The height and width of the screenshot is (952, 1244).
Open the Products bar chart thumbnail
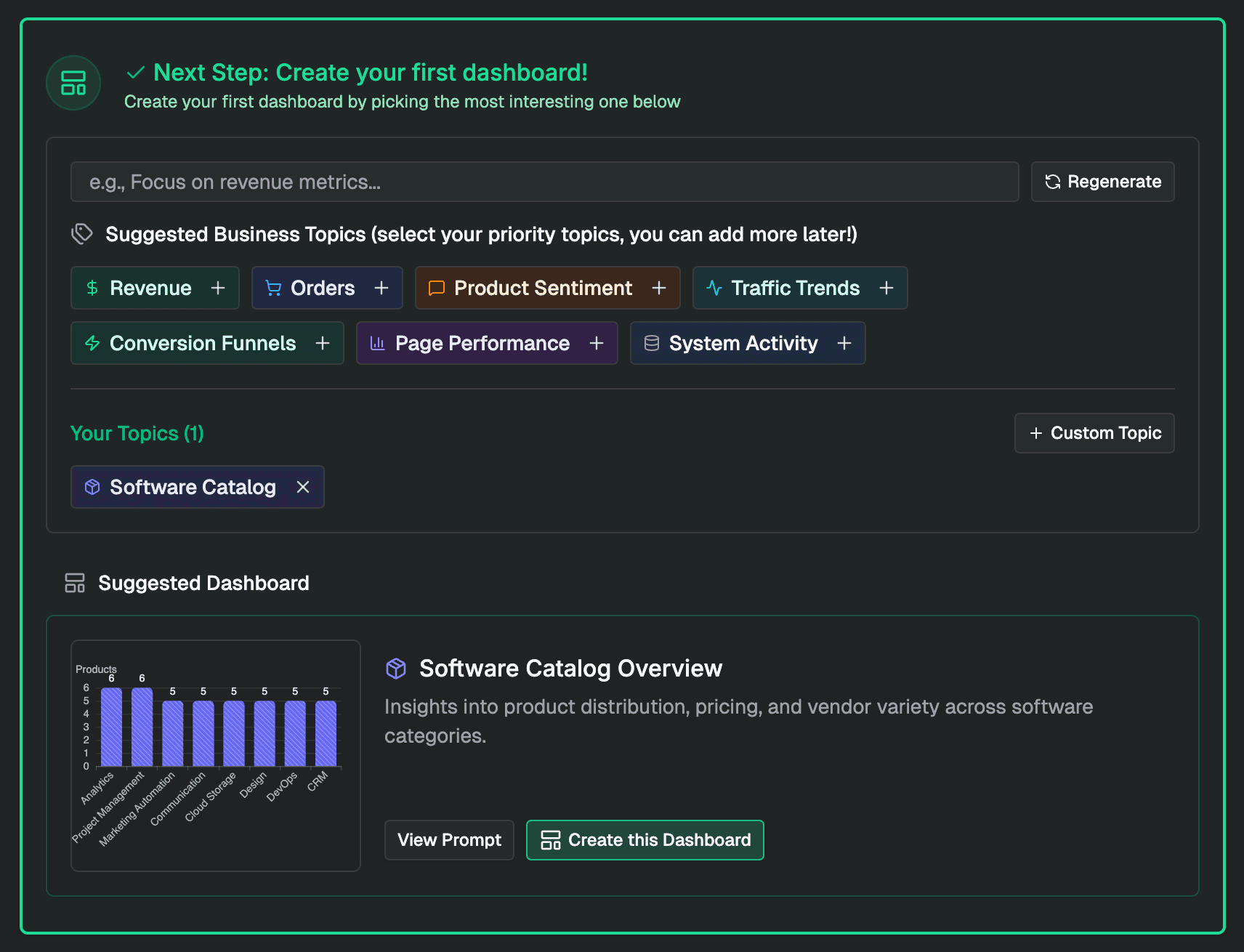point(216,756)
